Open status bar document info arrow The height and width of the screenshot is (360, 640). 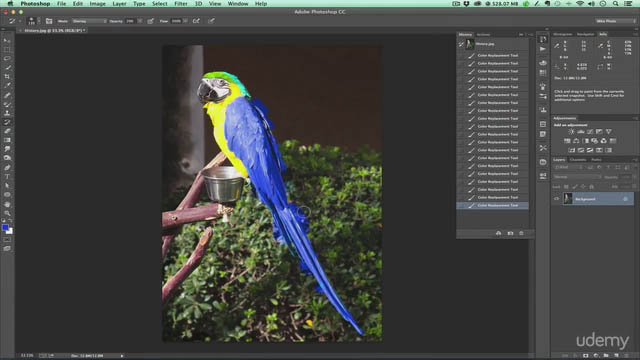pos(122,356)
